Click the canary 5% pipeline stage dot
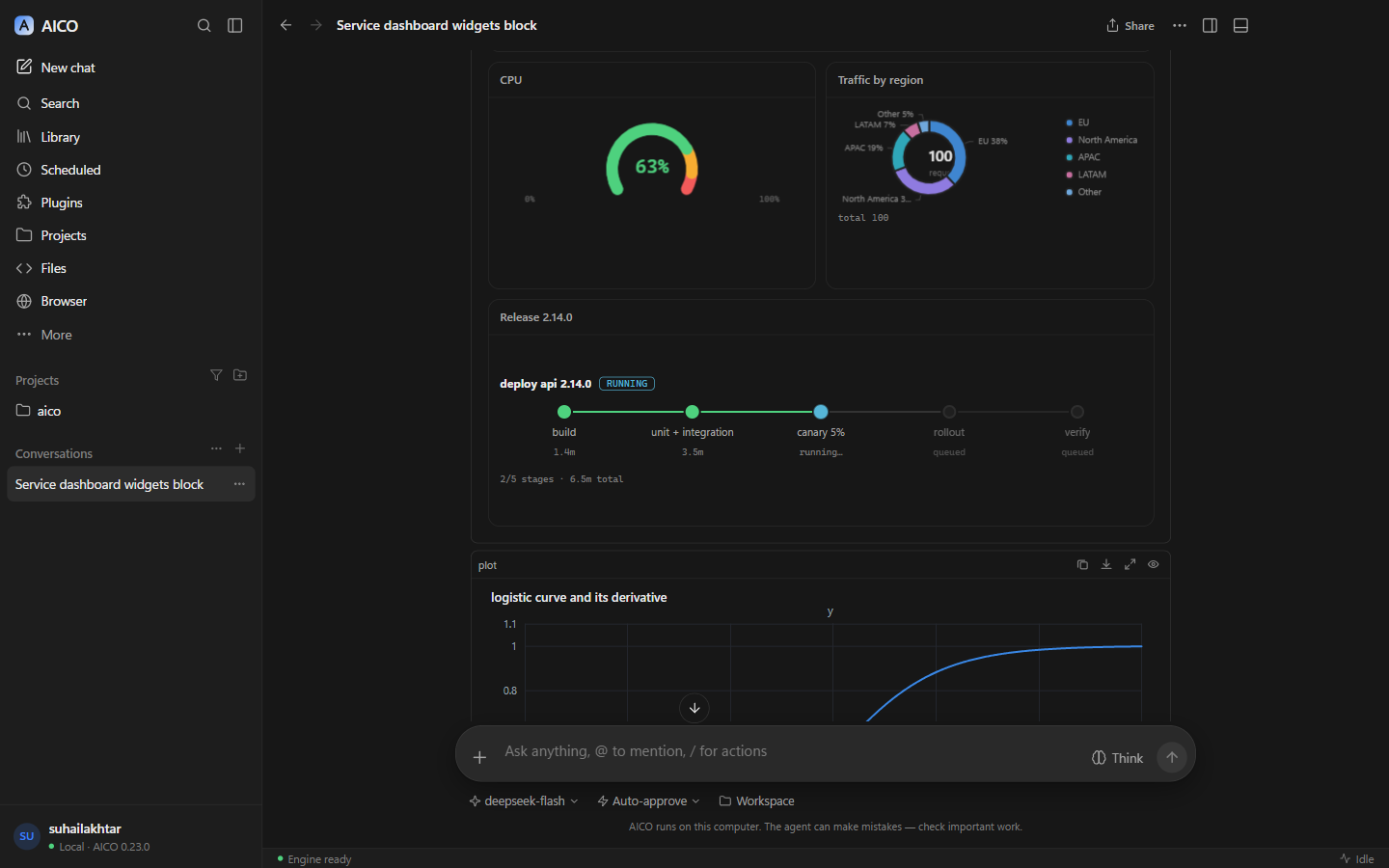 [821, 412]
